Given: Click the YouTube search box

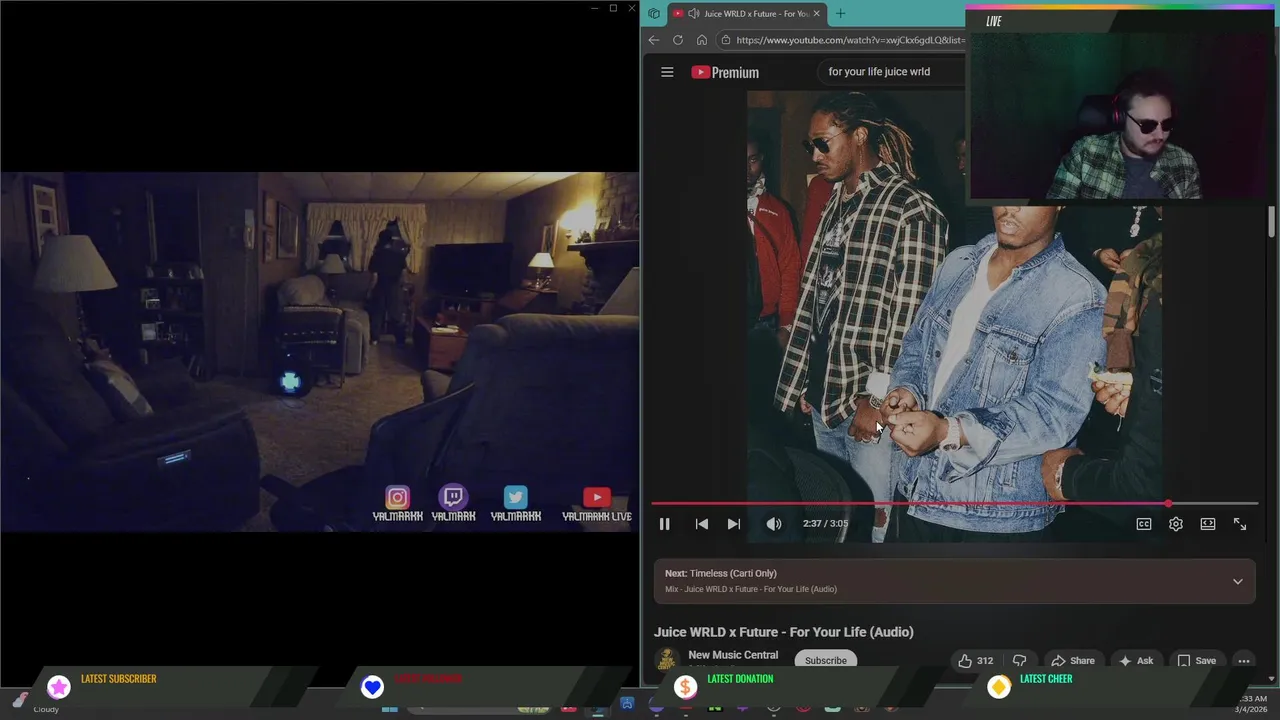Looking at the screenshot, I should (890, 72).
